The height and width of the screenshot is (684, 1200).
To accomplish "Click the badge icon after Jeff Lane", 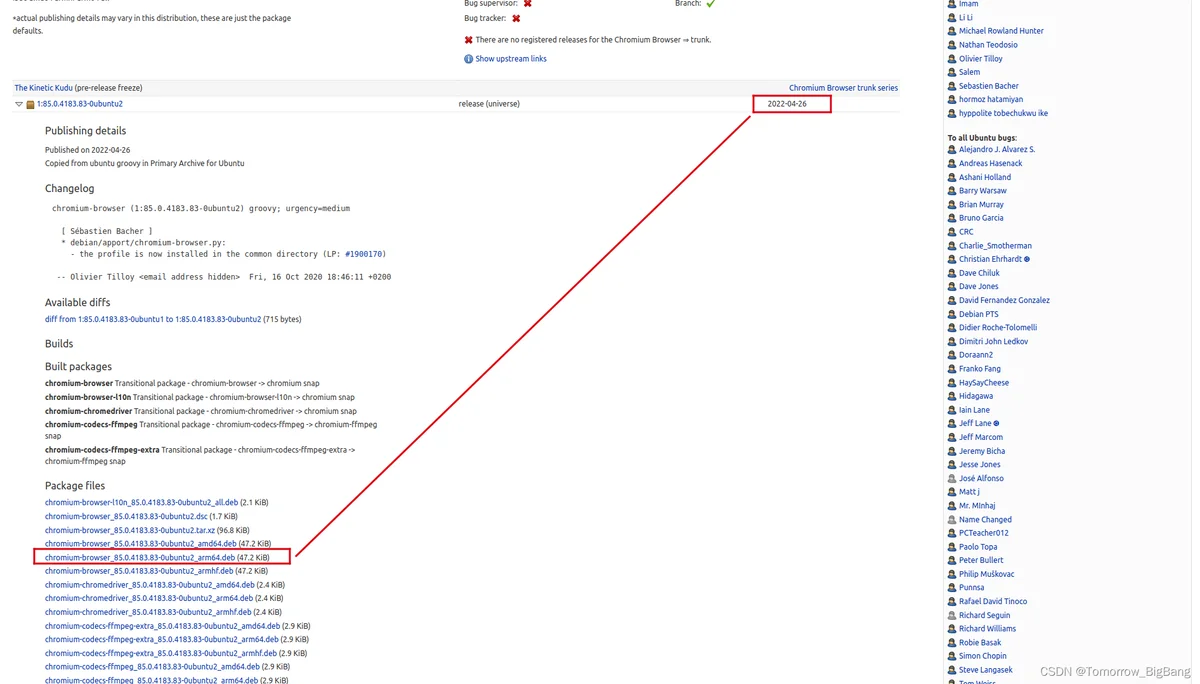I will point(996,424).
